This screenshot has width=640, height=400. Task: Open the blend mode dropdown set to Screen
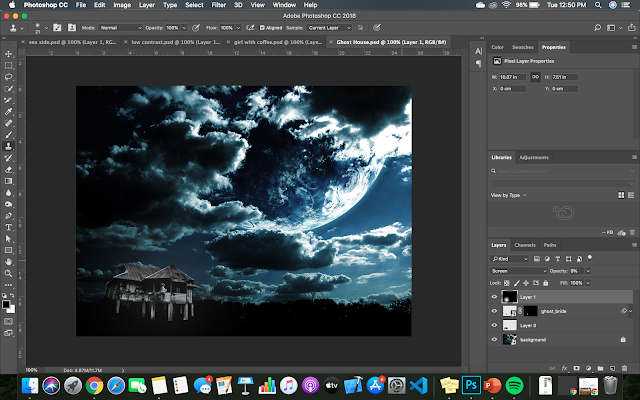(x=518, y=271)
